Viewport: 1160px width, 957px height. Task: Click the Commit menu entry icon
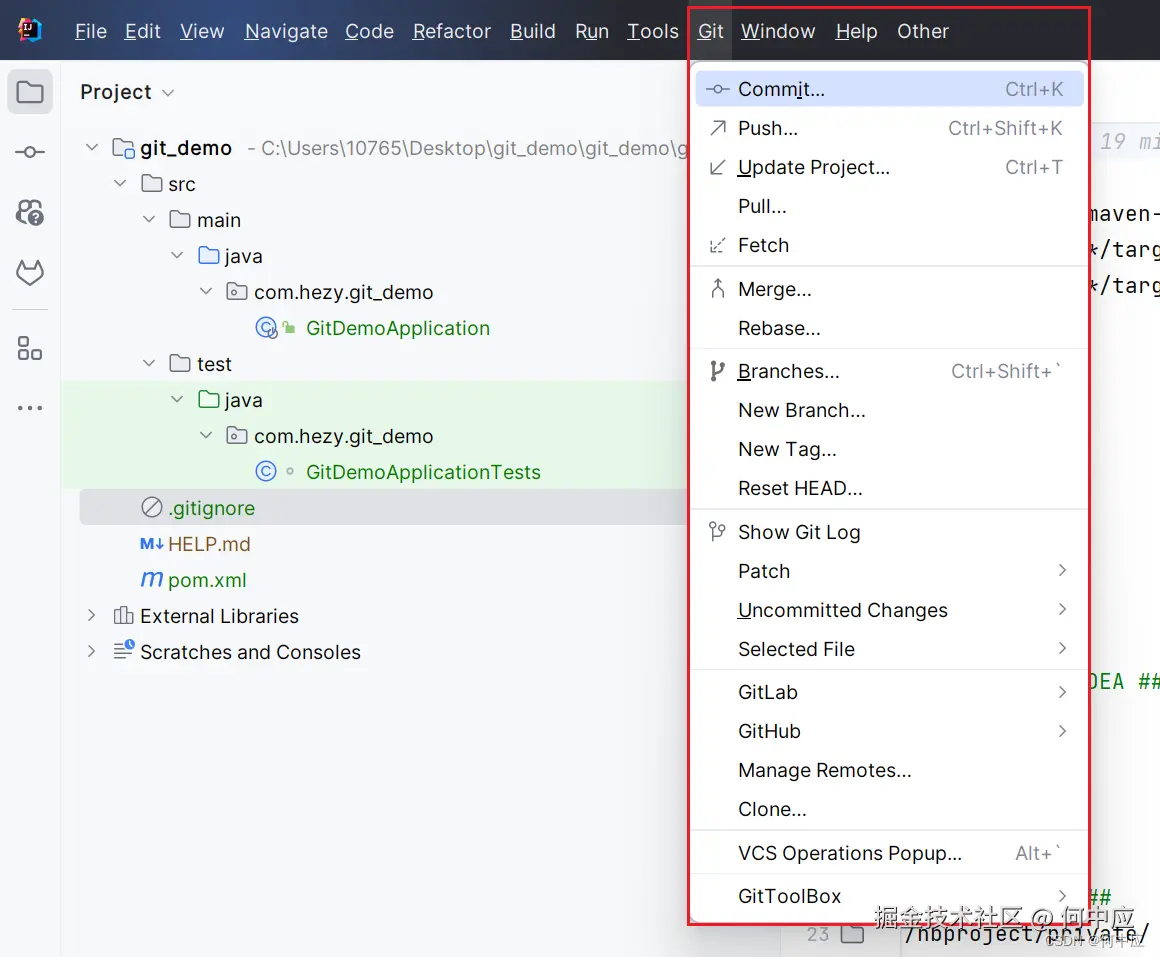(x=718, y=89)
